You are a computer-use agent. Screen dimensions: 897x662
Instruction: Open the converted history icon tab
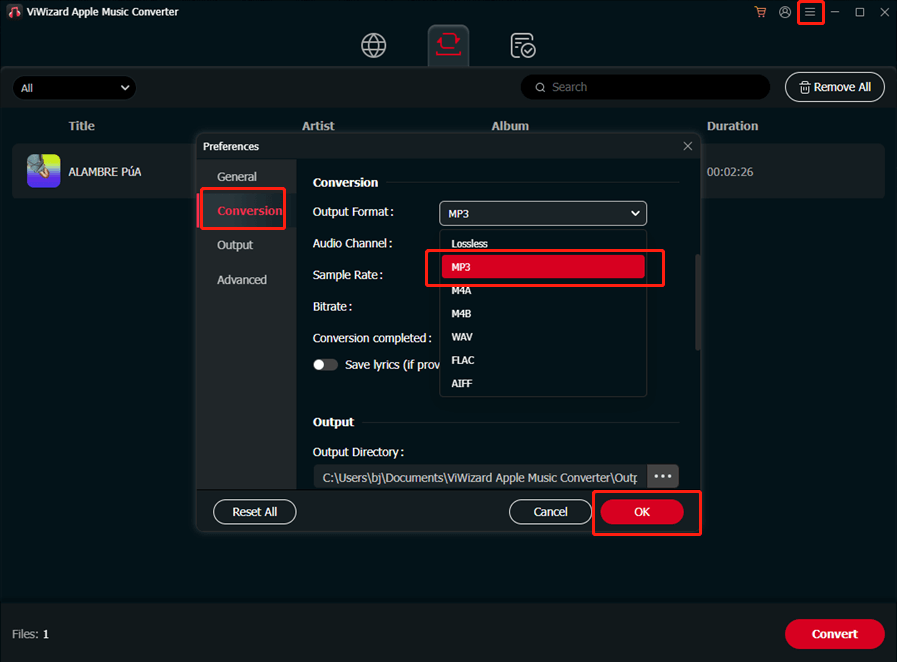(522, 46)
